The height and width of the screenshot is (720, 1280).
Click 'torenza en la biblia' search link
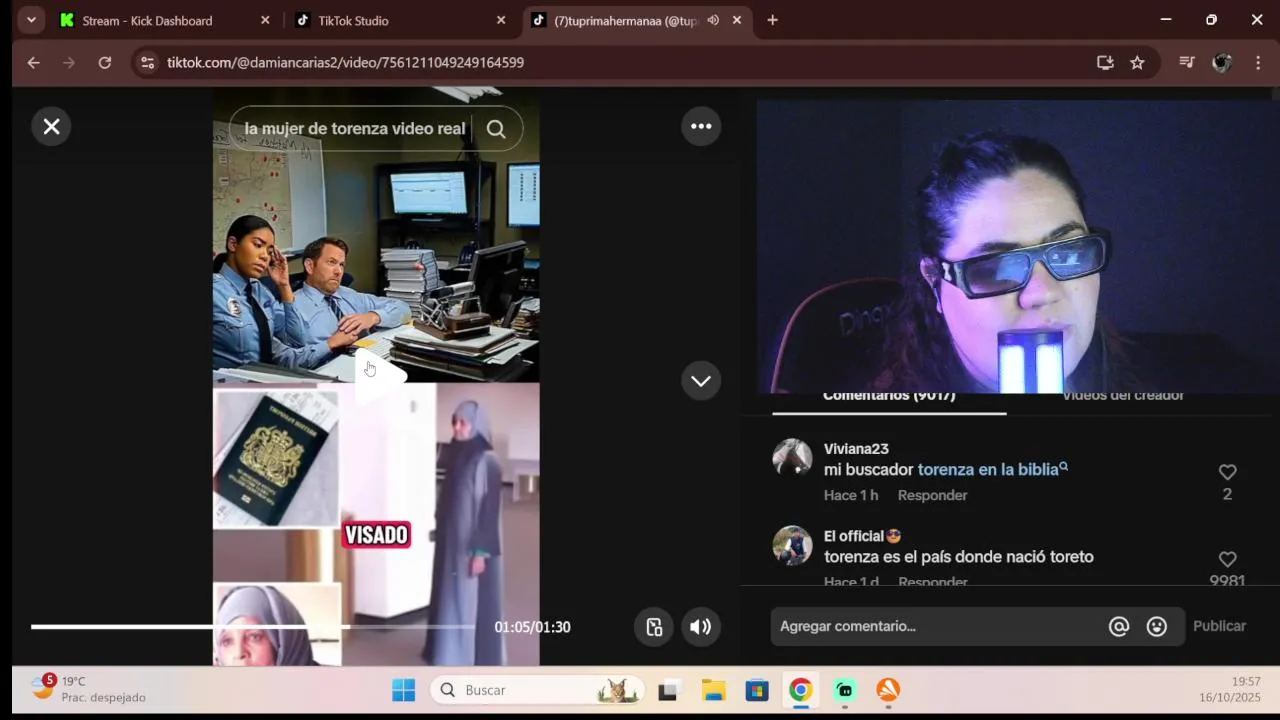pyautogui.click(x=992, y=469)
